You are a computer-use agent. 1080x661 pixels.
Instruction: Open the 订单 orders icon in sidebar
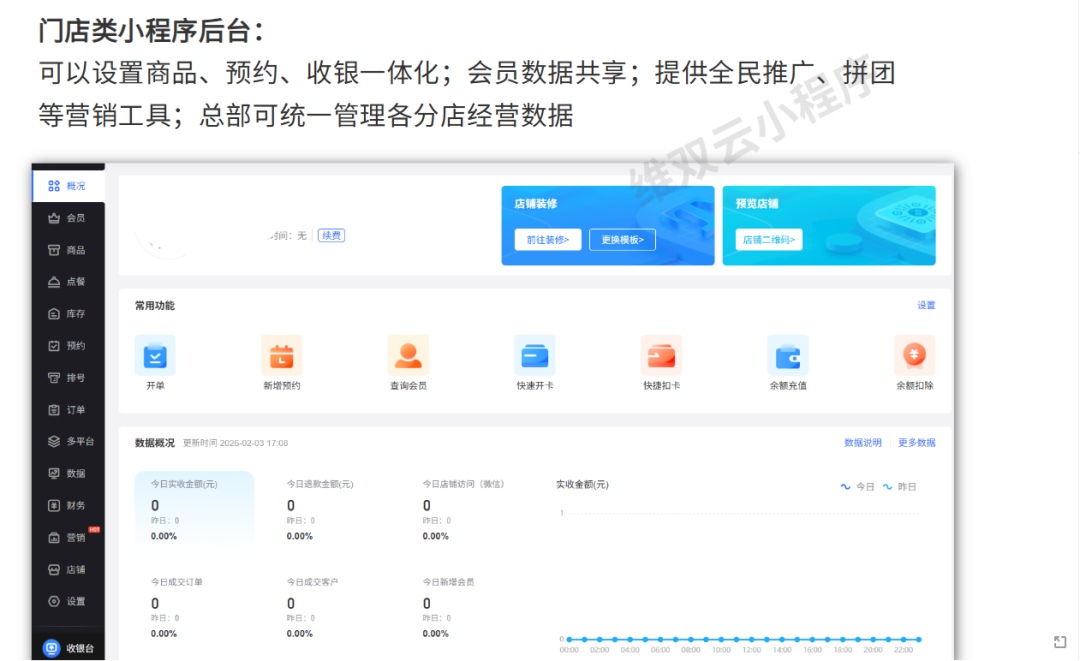[54, 410]
